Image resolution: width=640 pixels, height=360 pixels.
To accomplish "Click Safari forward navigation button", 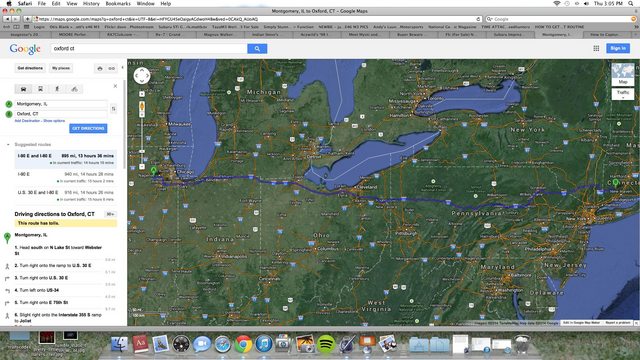I will tap(16, 19).
